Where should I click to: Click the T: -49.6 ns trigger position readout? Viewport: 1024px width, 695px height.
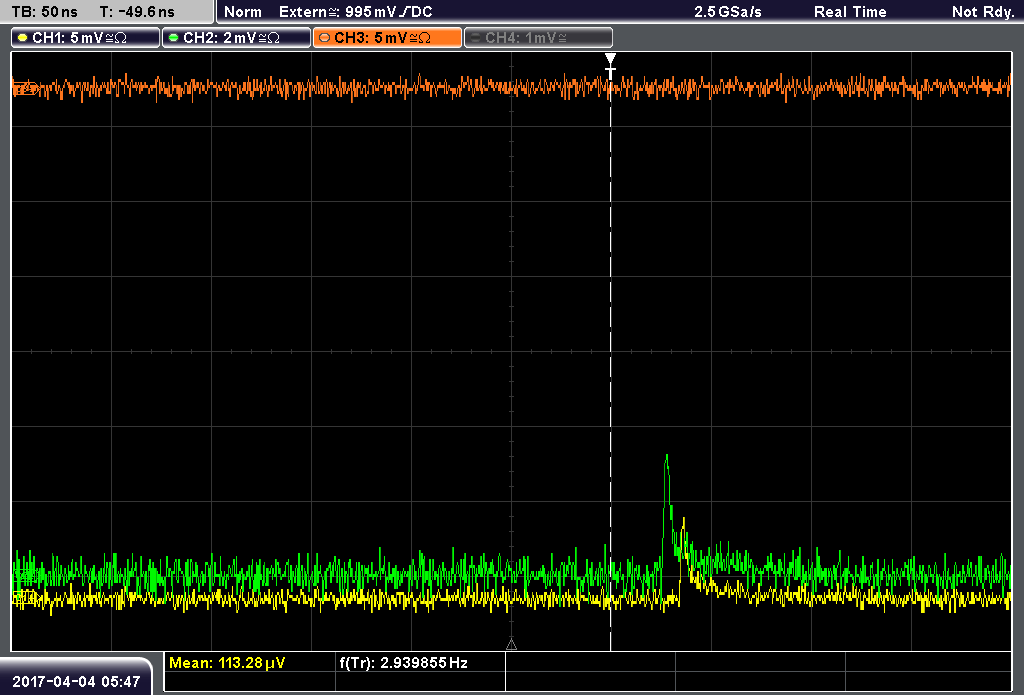(x=137, y=12)
